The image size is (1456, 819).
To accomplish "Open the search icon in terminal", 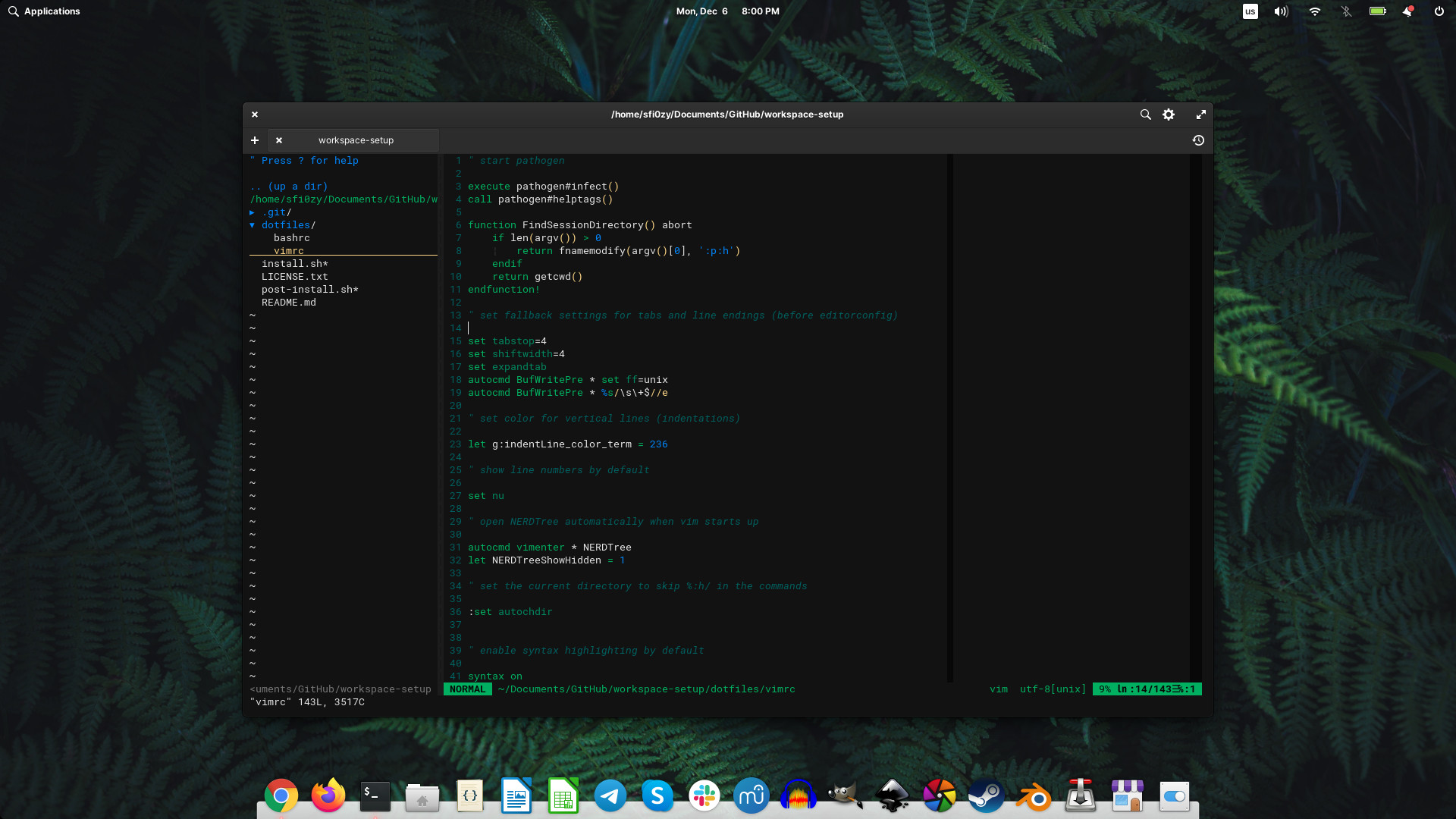I will [1145, 114].
